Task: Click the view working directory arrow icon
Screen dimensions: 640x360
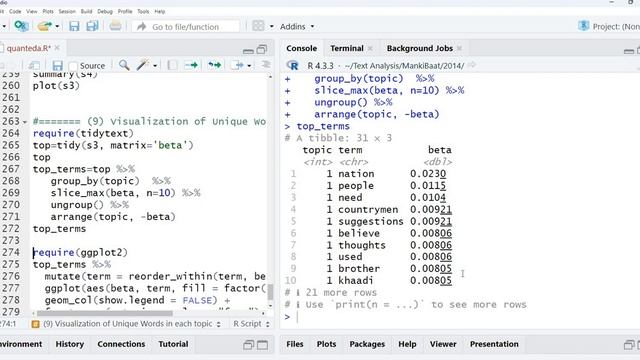Action: 472,65
